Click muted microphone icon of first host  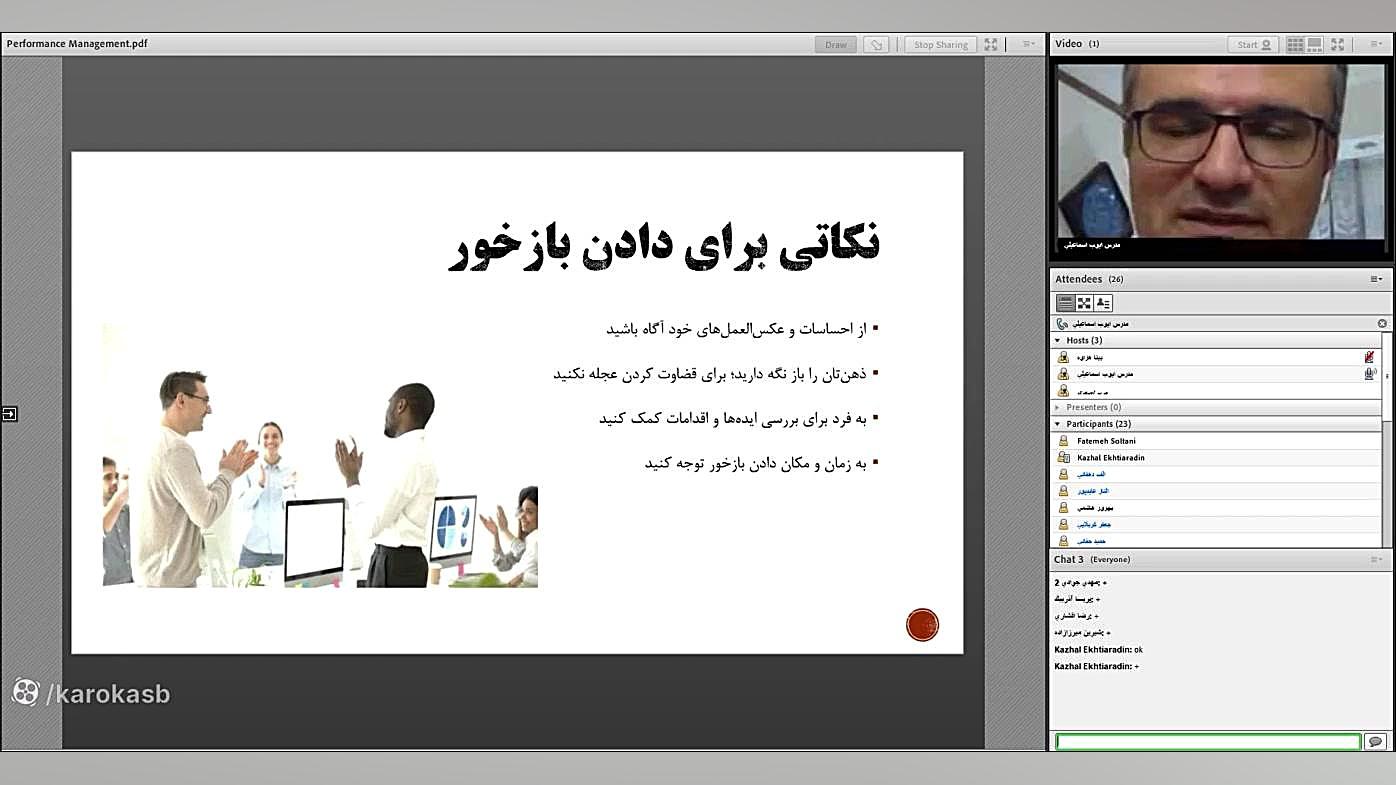[x=1369, y=357]
